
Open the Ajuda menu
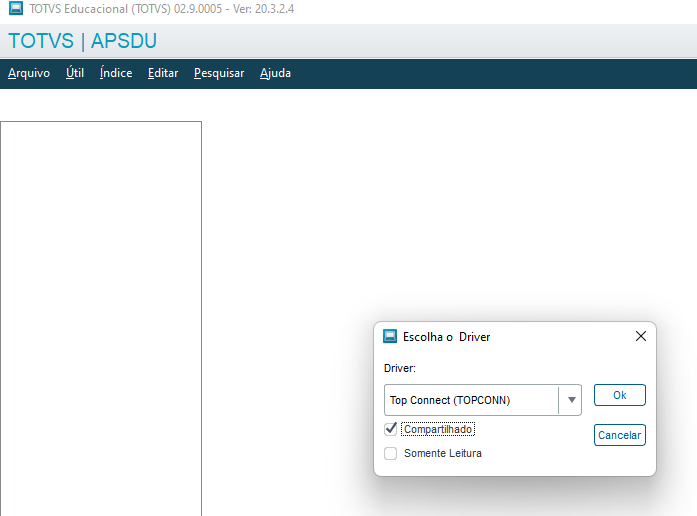point(275,73)
